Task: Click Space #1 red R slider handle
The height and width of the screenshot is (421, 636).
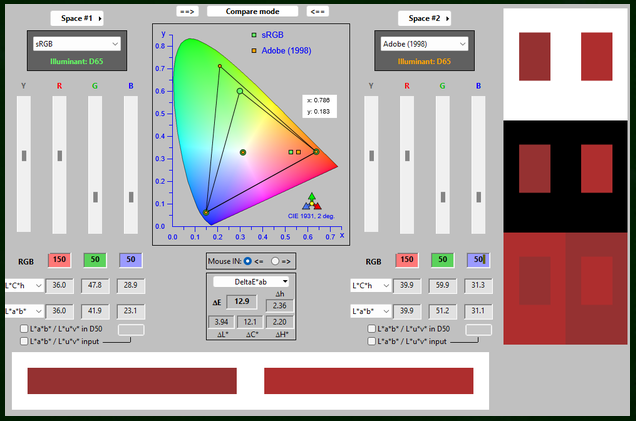Action: point(60,155)
